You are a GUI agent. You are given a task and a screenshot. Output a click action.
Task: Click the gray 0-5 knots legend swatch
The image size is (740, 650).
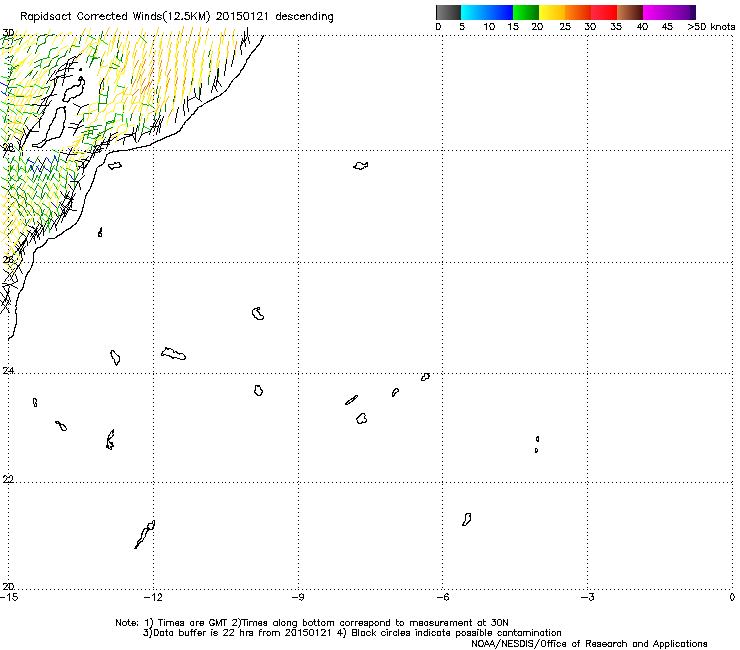click(448, 12)
